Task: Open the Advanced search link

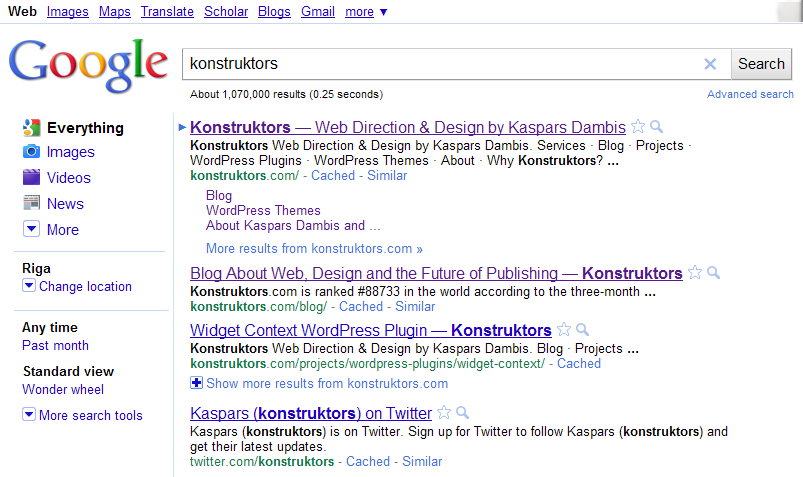Action: tap(750, 94)
